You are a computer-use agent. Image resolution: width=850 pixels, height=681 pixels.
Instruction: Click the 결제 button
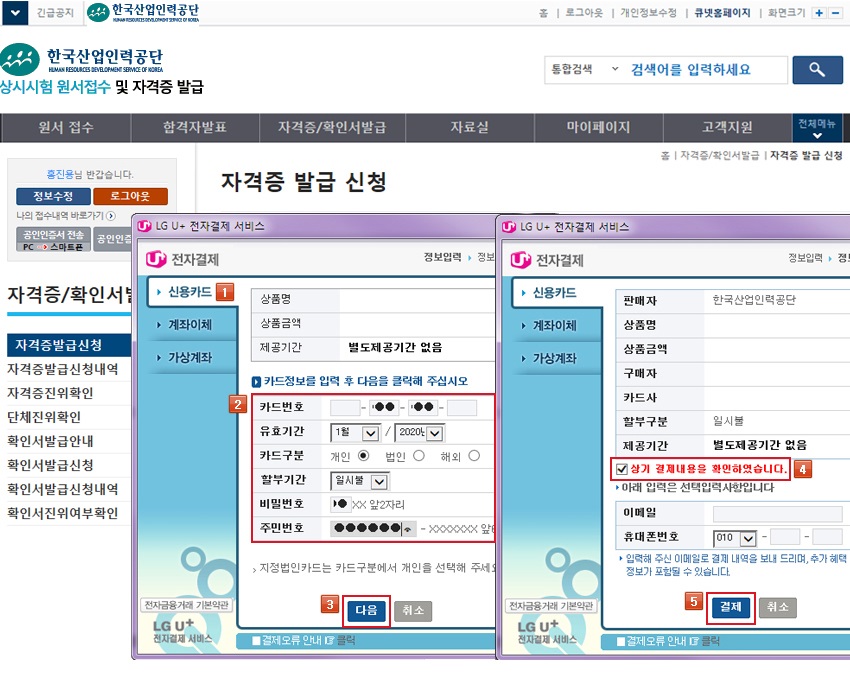click(731, 607)
